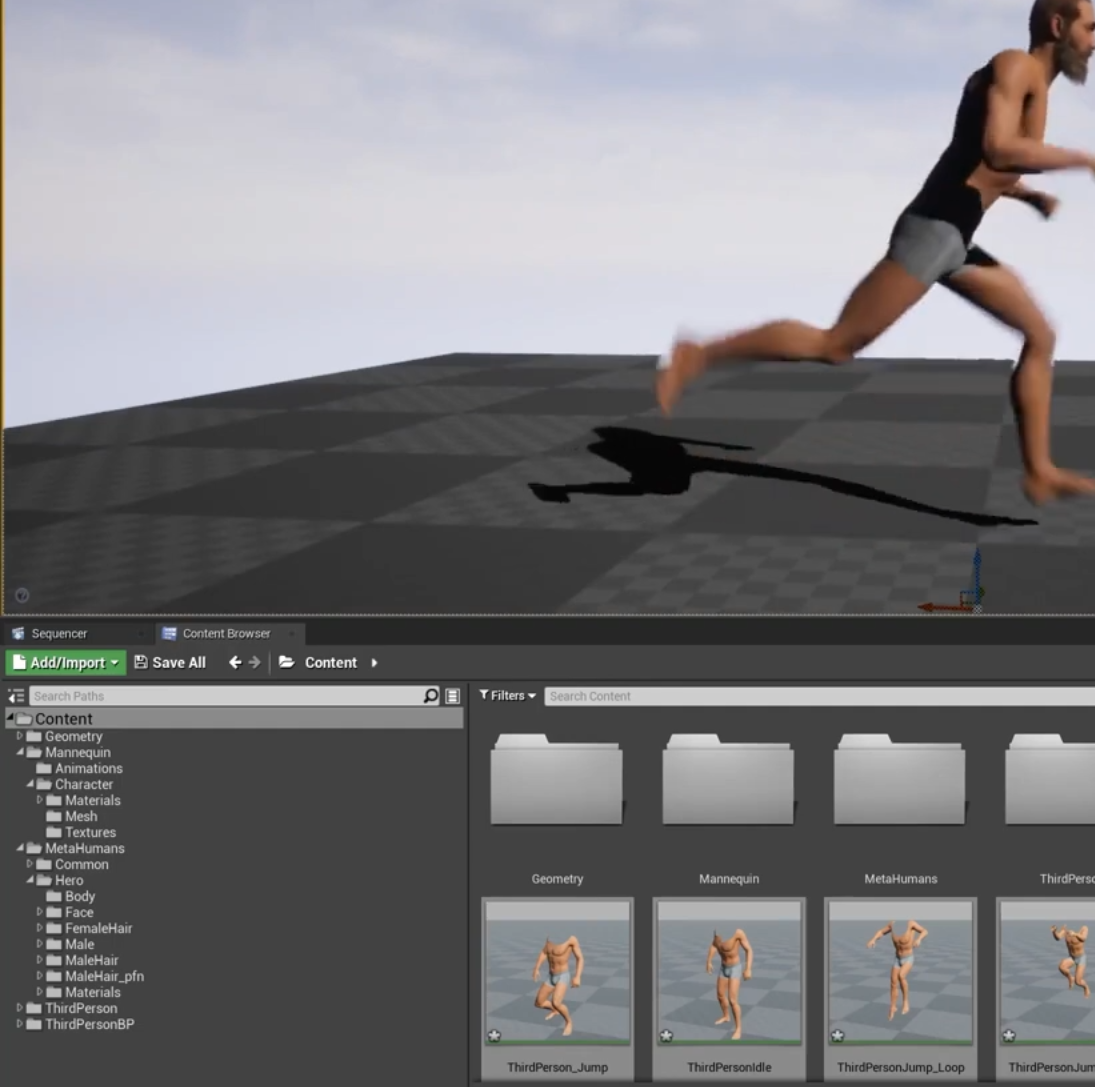Click the magnifier icon in Search Paths
The width and height of the screenshot is (1095, 1087).
pos(431,696)
